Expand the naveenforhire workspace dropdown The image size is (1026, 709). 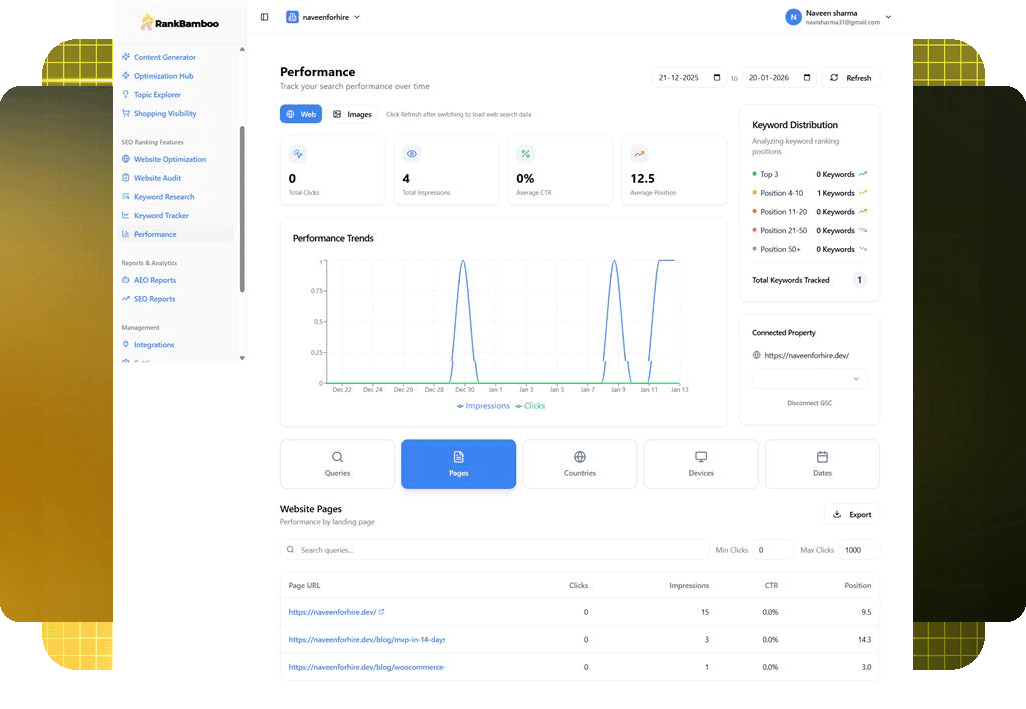[x=323, y=17]
